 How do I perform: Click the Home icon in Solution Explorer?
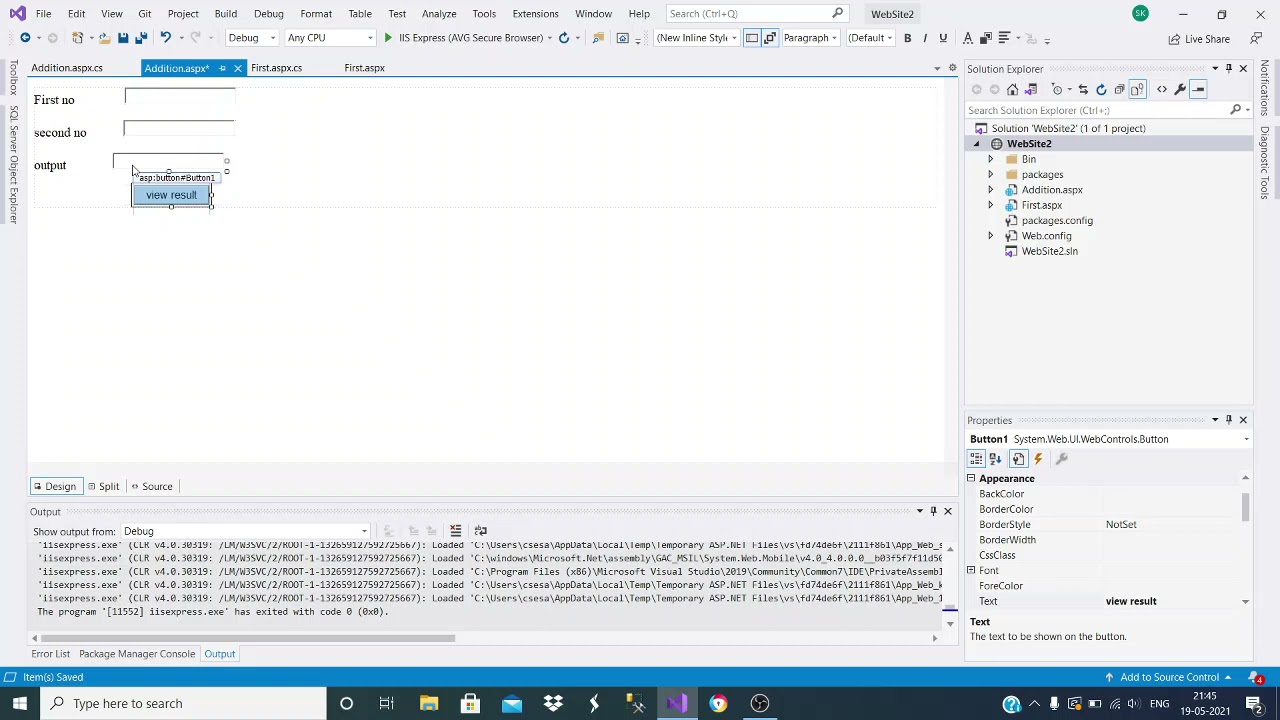(x=1012, y=90)
